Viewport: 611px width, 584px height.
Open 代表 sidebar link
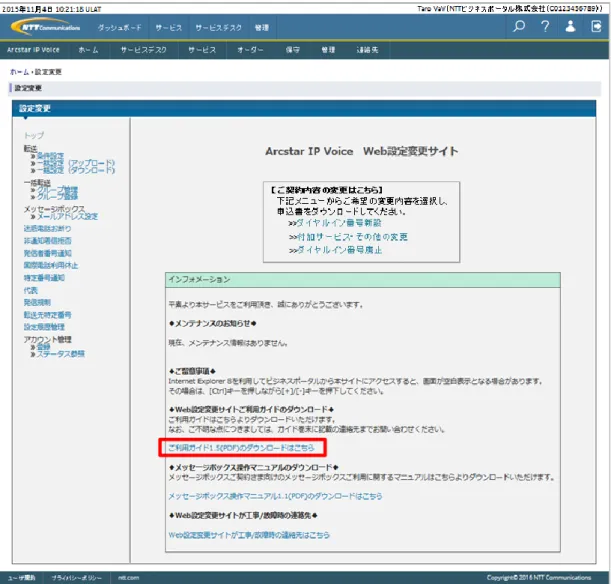click(x=31, y=290)
